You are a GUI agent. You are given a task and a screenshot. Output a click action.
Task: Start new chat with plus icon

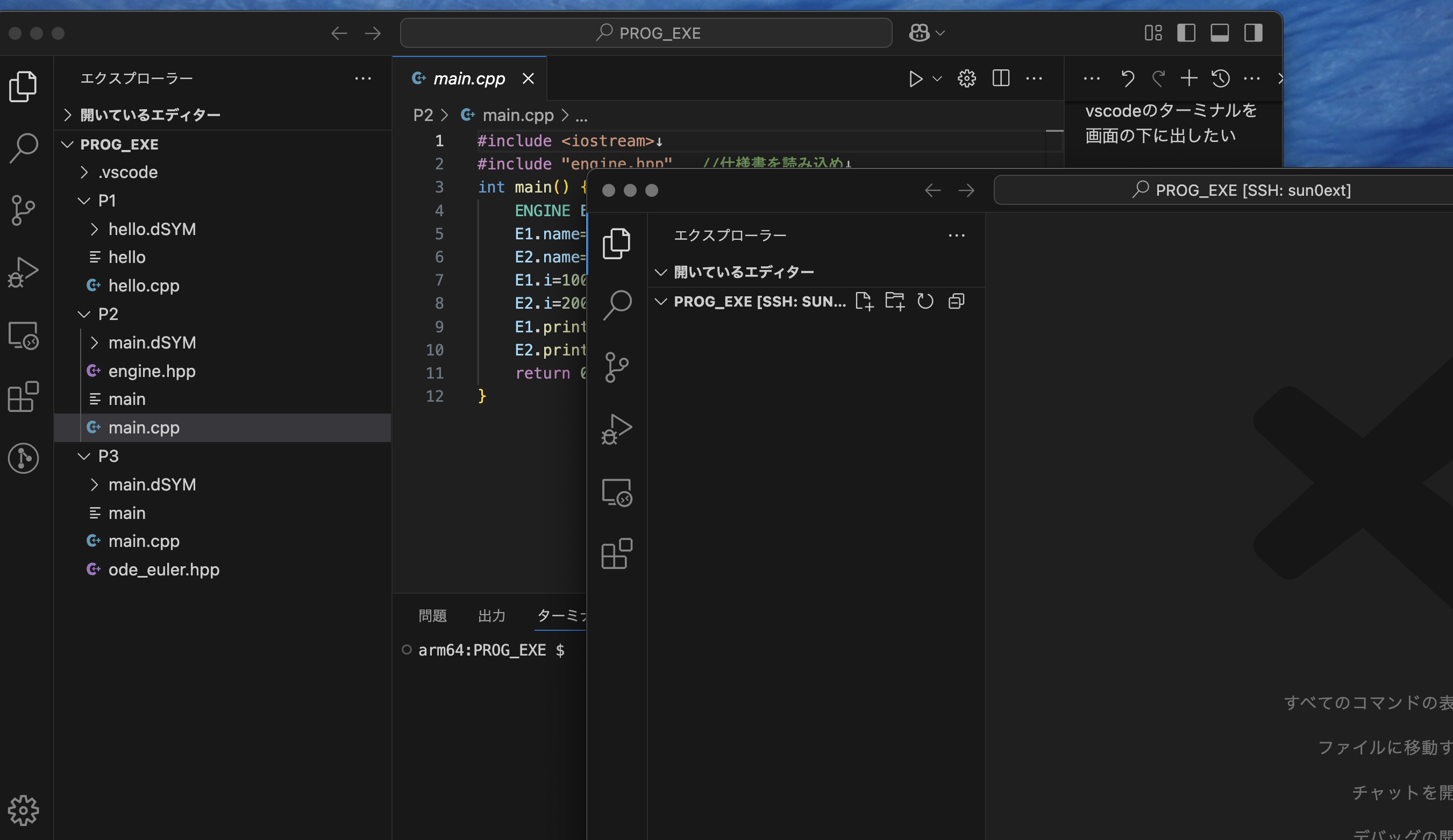[1189, 79]
